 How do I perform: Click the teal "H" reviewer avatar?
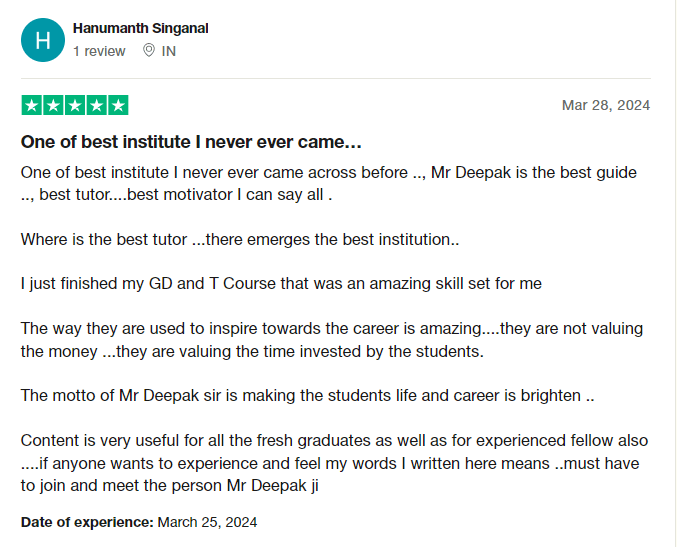click(x=42, y=40)
